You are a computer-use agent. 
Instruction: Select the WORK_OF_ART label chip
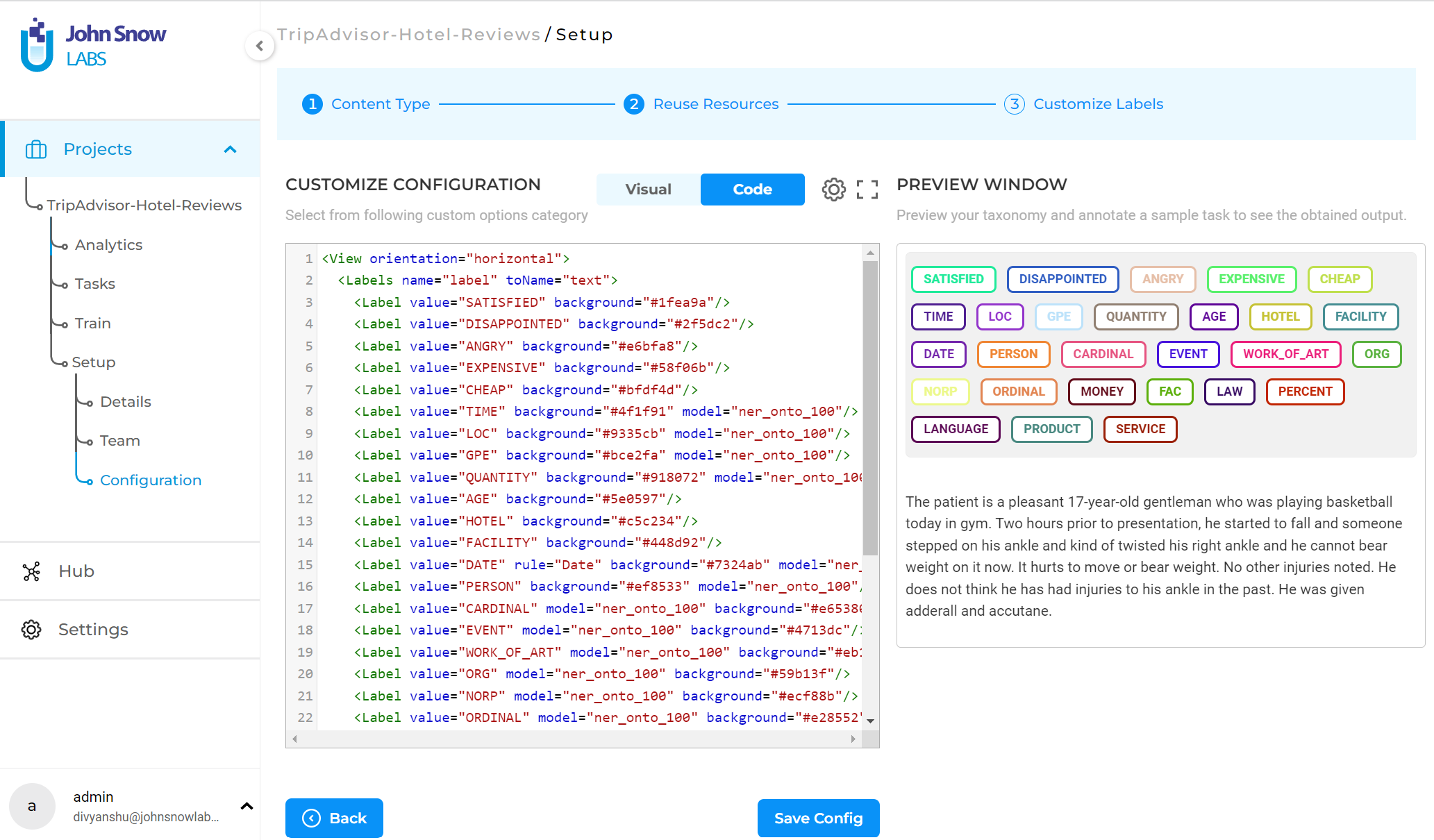1285,354
